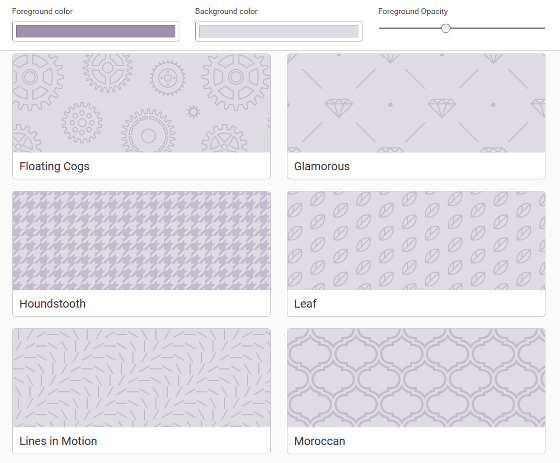
Task: Click the Glamorous label
Action: coord(322,166)
